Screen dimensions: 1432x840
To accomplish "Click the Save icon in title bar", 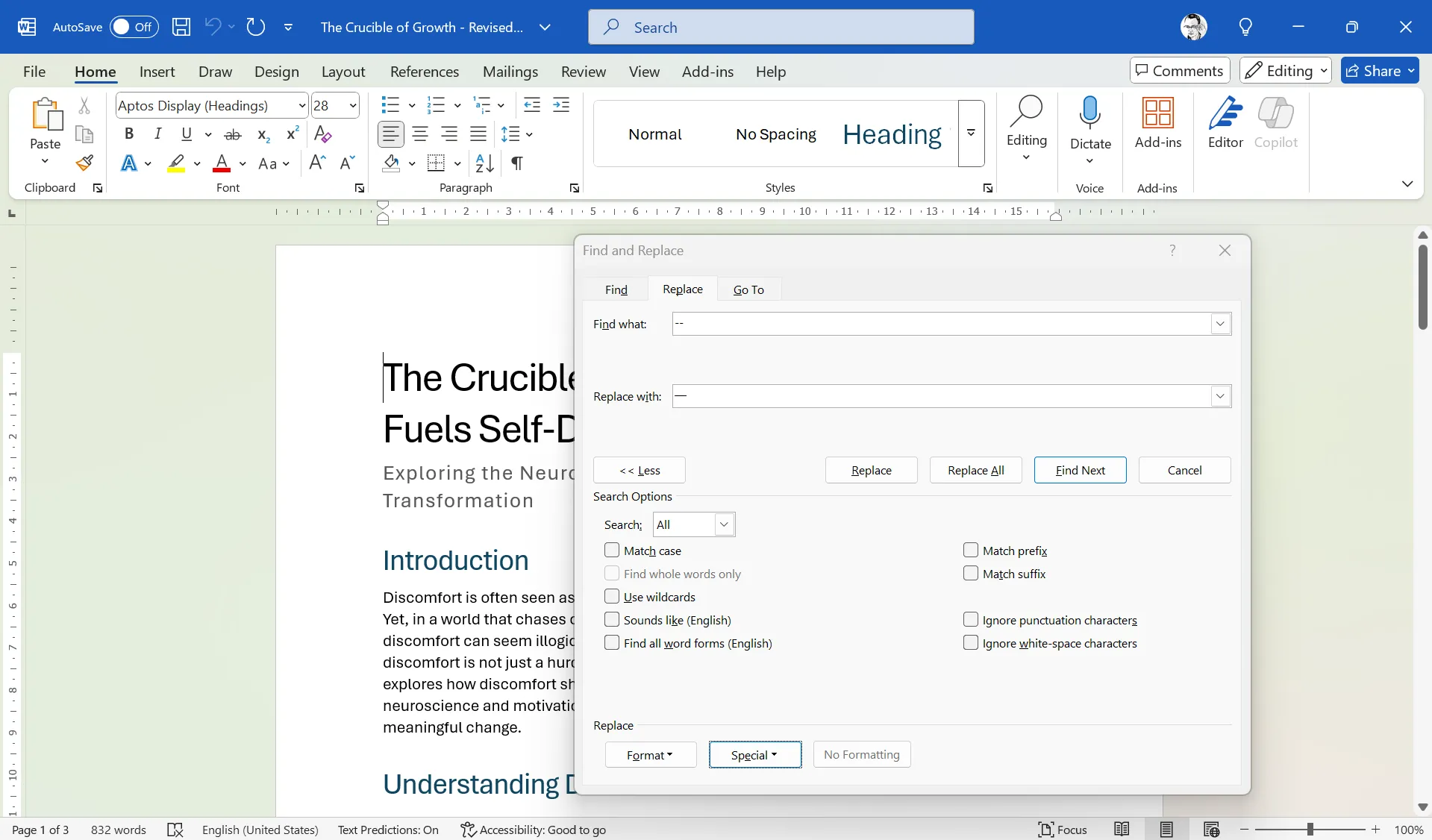I will pyautogui.click(x=181, y=27).
